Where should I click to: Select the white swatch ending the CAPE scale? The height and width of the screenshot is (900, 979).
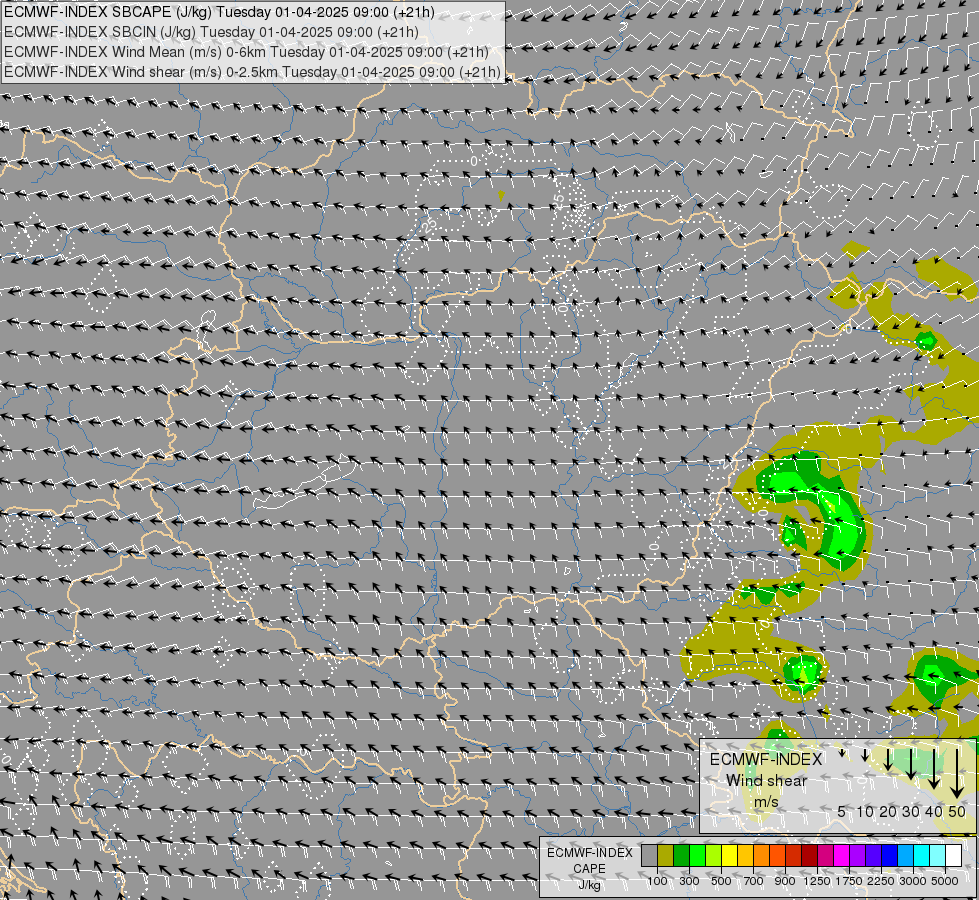click(953, 855)
